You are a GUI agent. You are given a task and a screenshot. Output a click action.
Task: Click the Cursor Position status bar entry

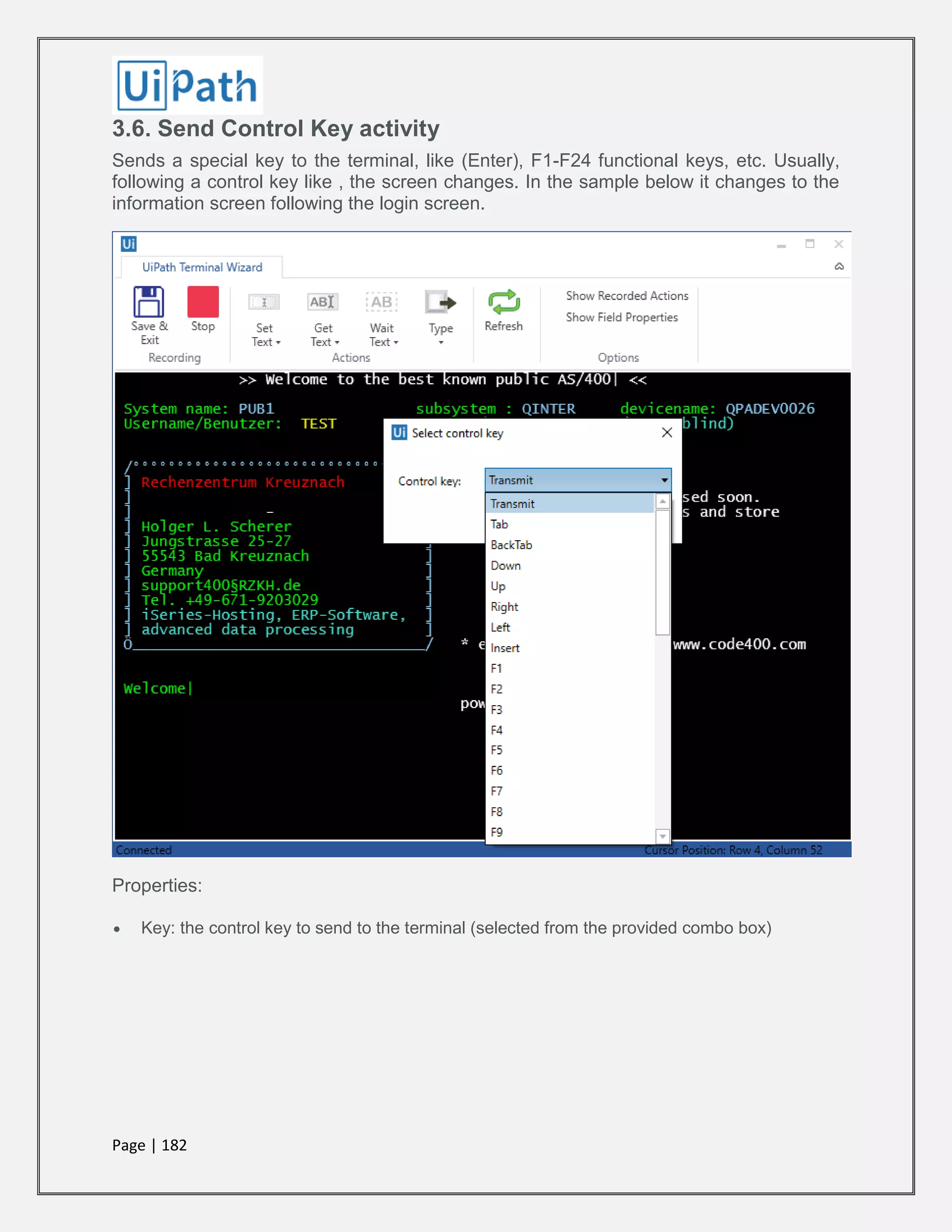tap(733, 850)
